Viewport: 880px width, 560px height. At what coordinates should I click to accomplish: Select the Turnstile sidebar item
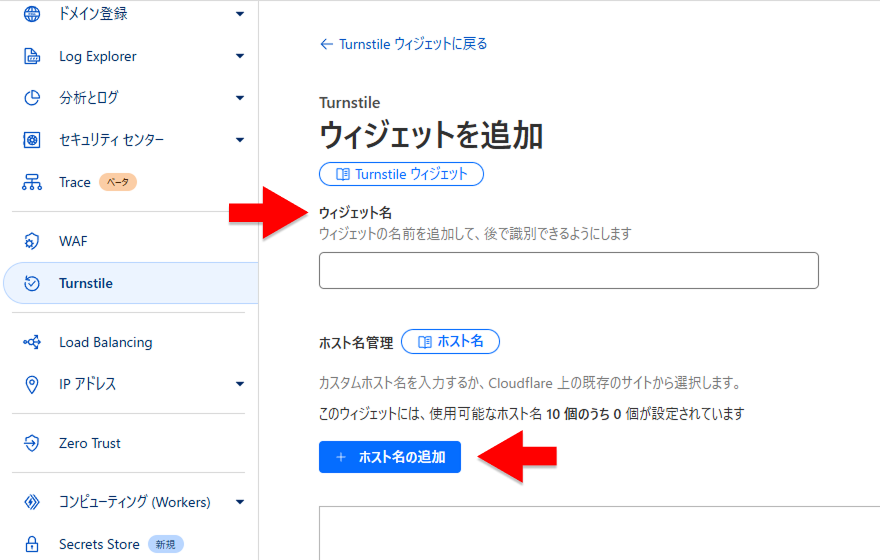coord(130,283)
